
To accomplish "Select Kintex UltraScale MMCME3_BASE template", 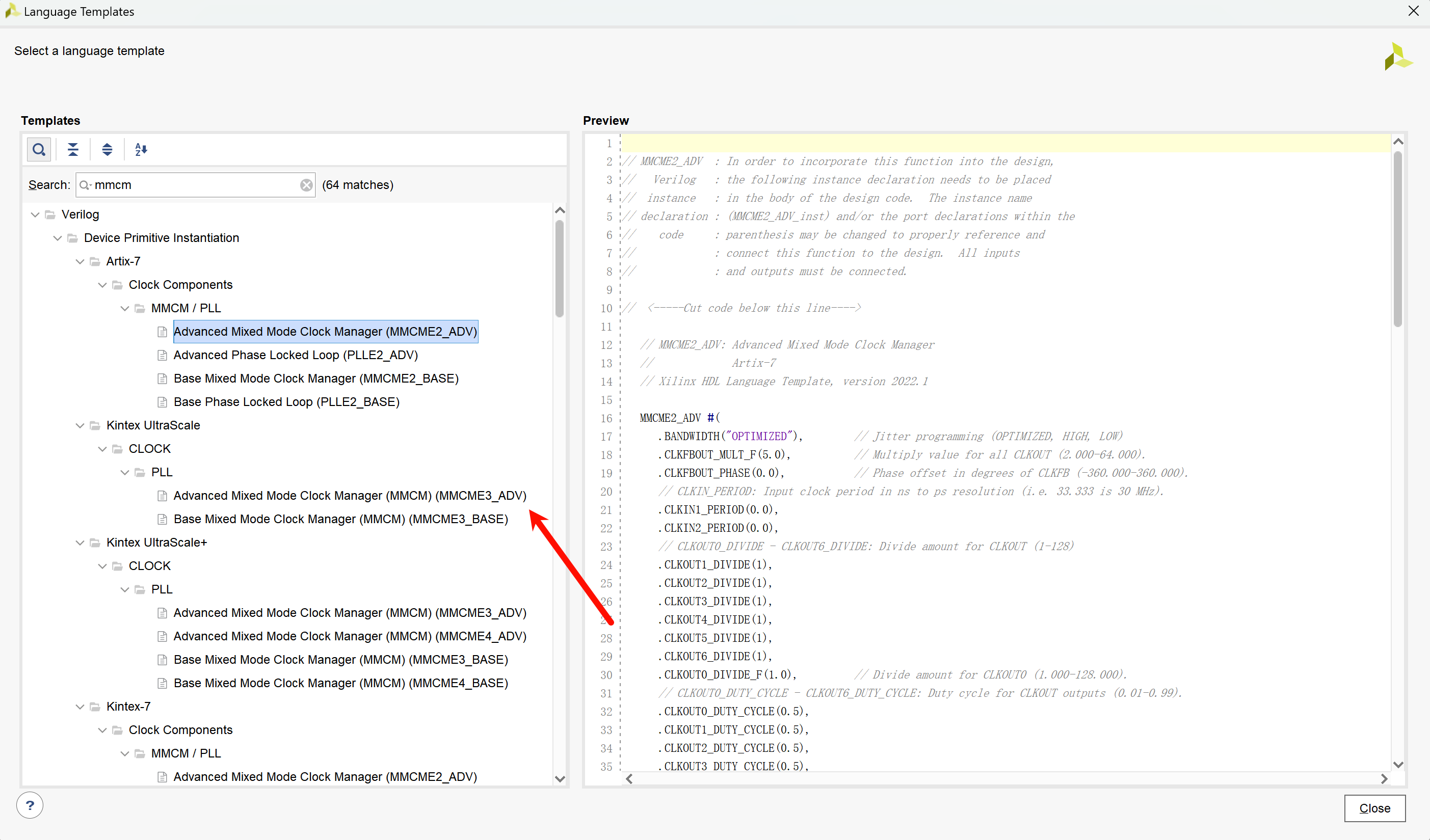I will coord(340,519).
